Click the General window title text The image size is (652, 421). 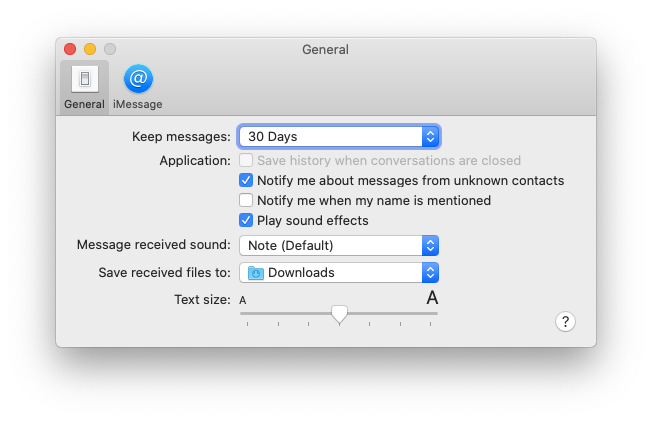(x=325, y=49)
